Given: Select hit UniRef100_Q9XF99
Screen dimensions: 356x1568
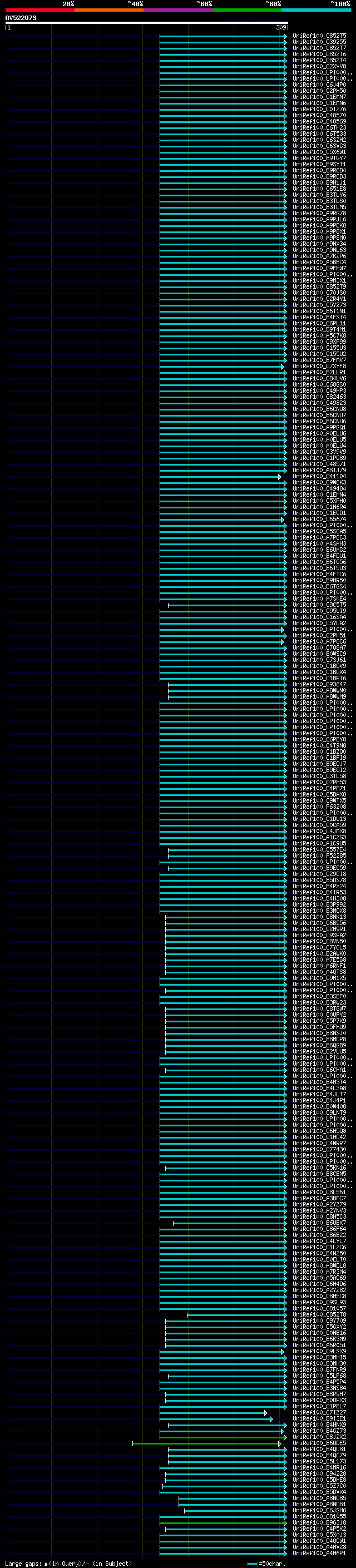Looking at the screenshot, I should [x=319, y=342].
